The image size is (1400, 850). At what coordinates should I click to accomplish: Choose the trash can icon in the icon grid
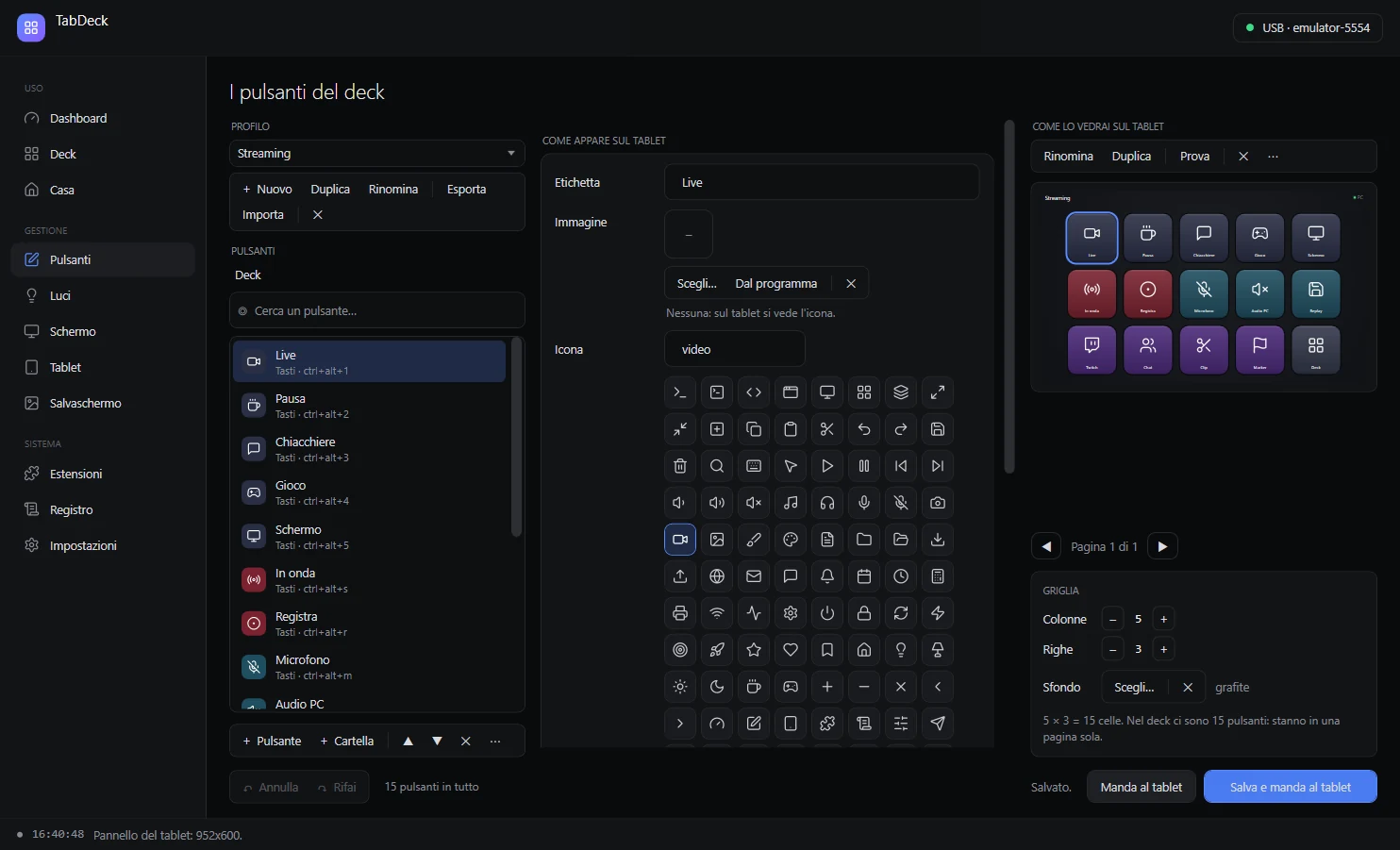(680, 466)
